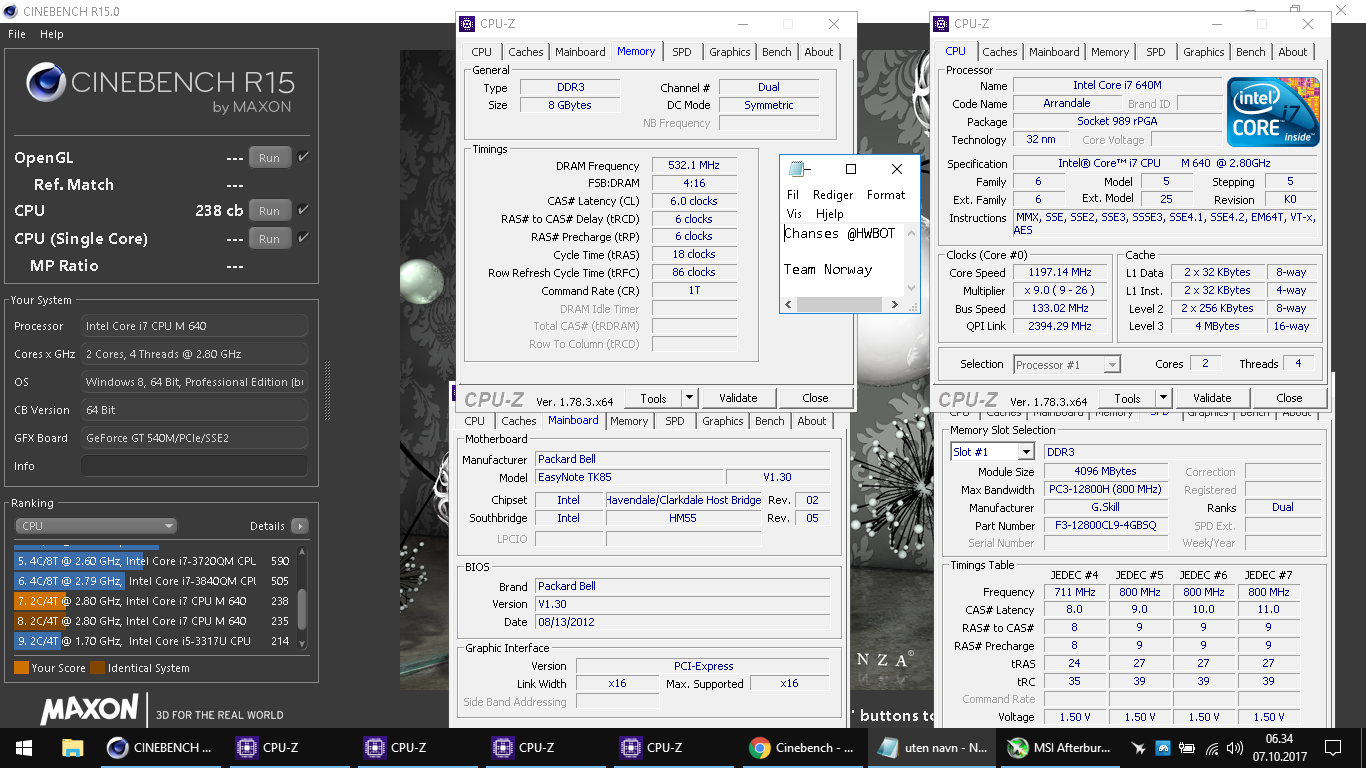Toggle the CPU test checkbox
Screen dimensions: 1366x768
point(303,210)
